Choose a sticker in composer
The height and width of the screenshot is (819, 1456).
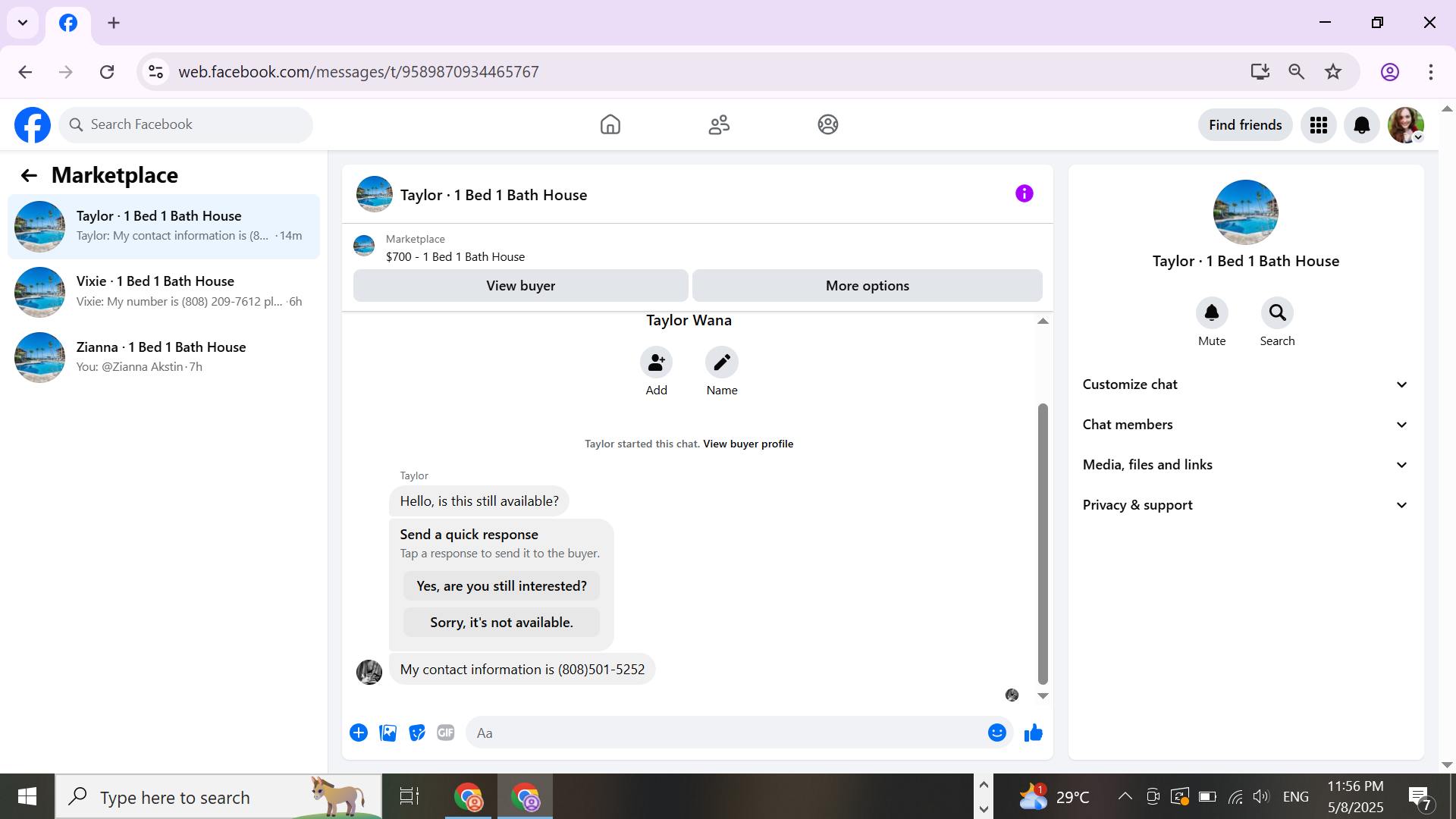pyautogui.click(x=417, y=733)
